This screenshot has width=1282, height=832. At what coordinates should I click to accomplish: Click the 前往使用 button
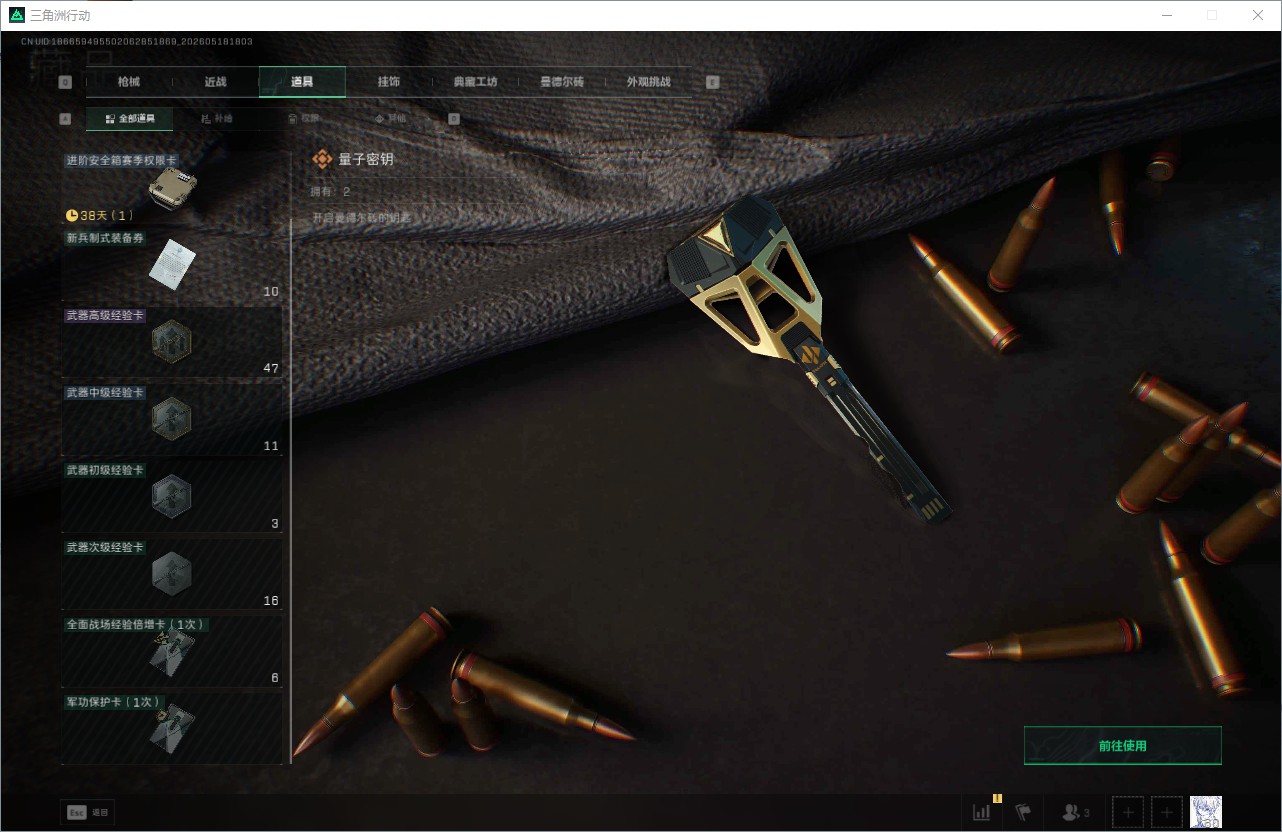click(1122, 746)
